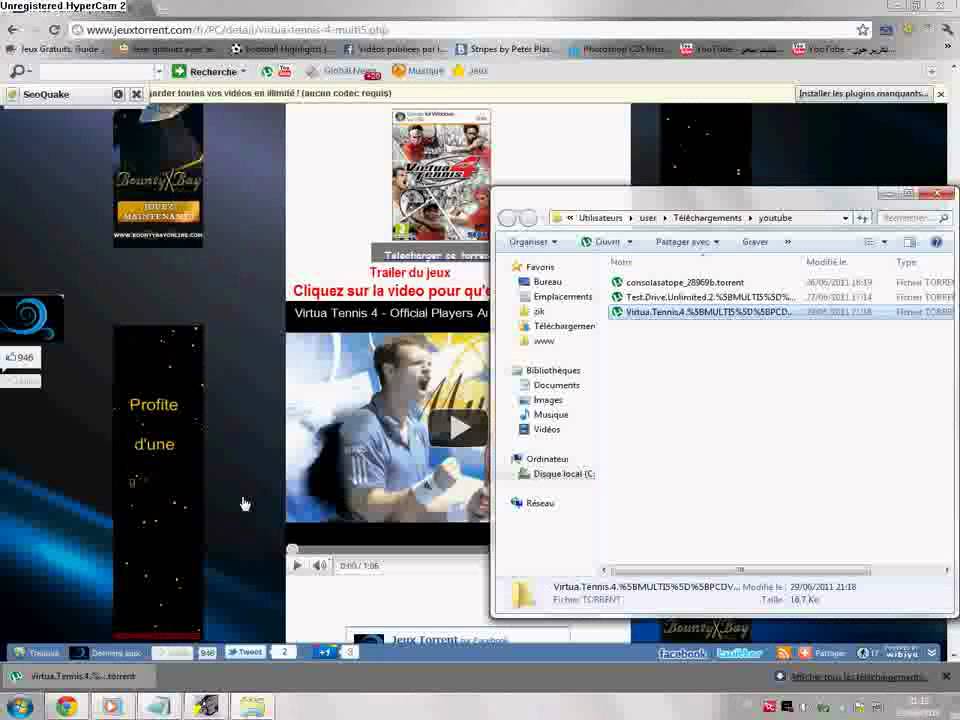The image size is (960, 720).
Task: Click the Tweet button in bottom bar
Action: click(x=246, y=652)
